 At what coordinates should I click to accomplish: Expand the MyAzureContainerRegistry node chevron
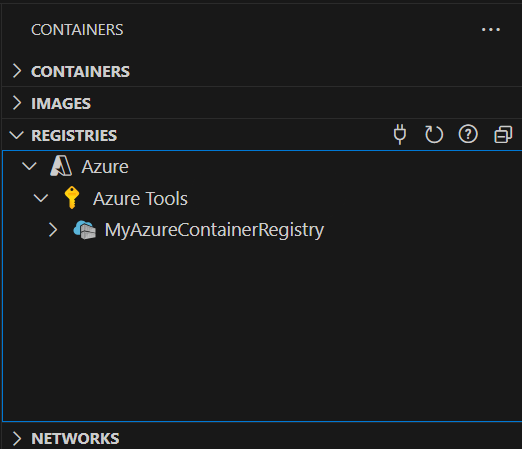click(53, 230)
